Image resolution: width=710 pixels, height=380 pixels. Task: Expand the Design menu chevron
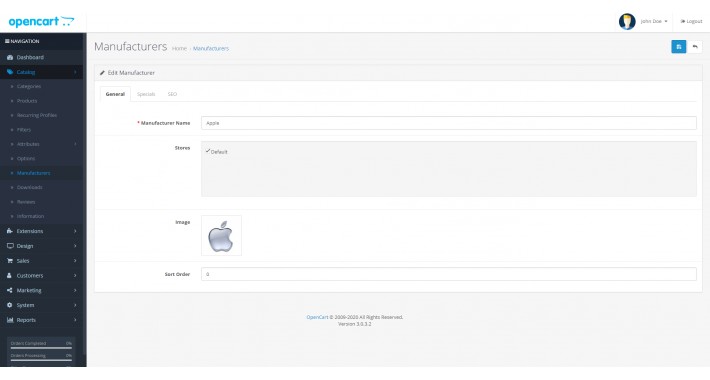pyautogui.click(x=75, y=246)
